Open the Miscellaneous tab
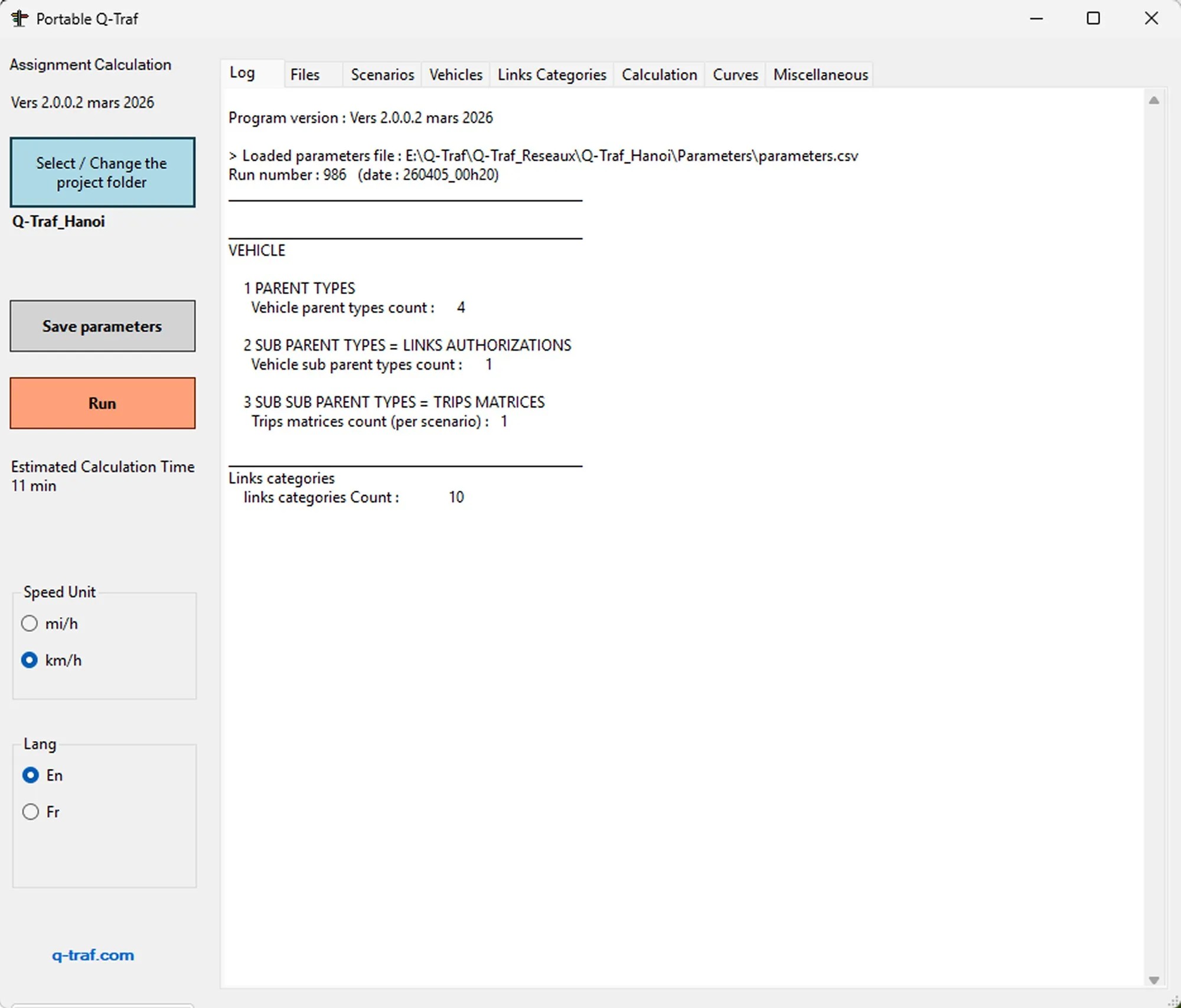The width and height of the screenshot is (1181, 1008). click(x=820, y=75)
